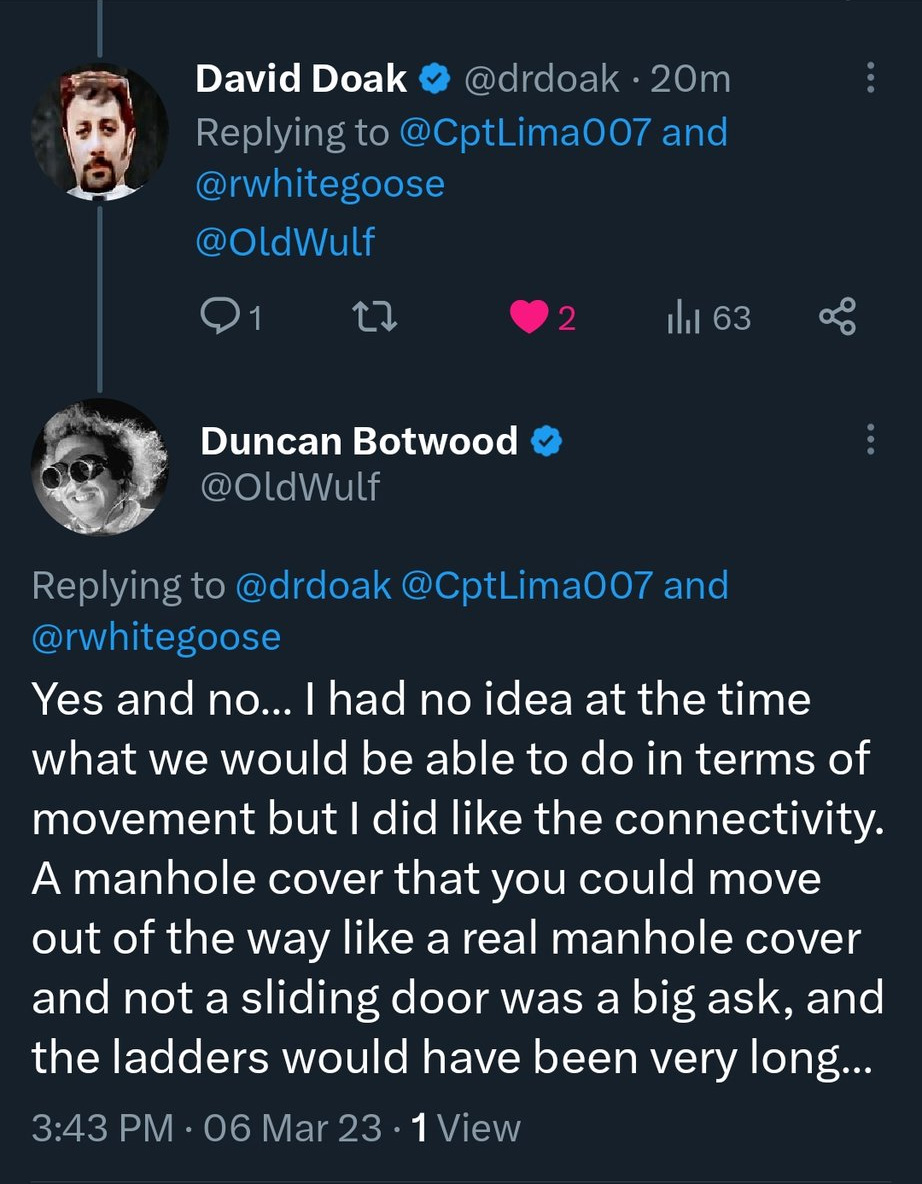
Task: Open more options menu for Duncan Botwood's tweet
Action: (869, 440)
